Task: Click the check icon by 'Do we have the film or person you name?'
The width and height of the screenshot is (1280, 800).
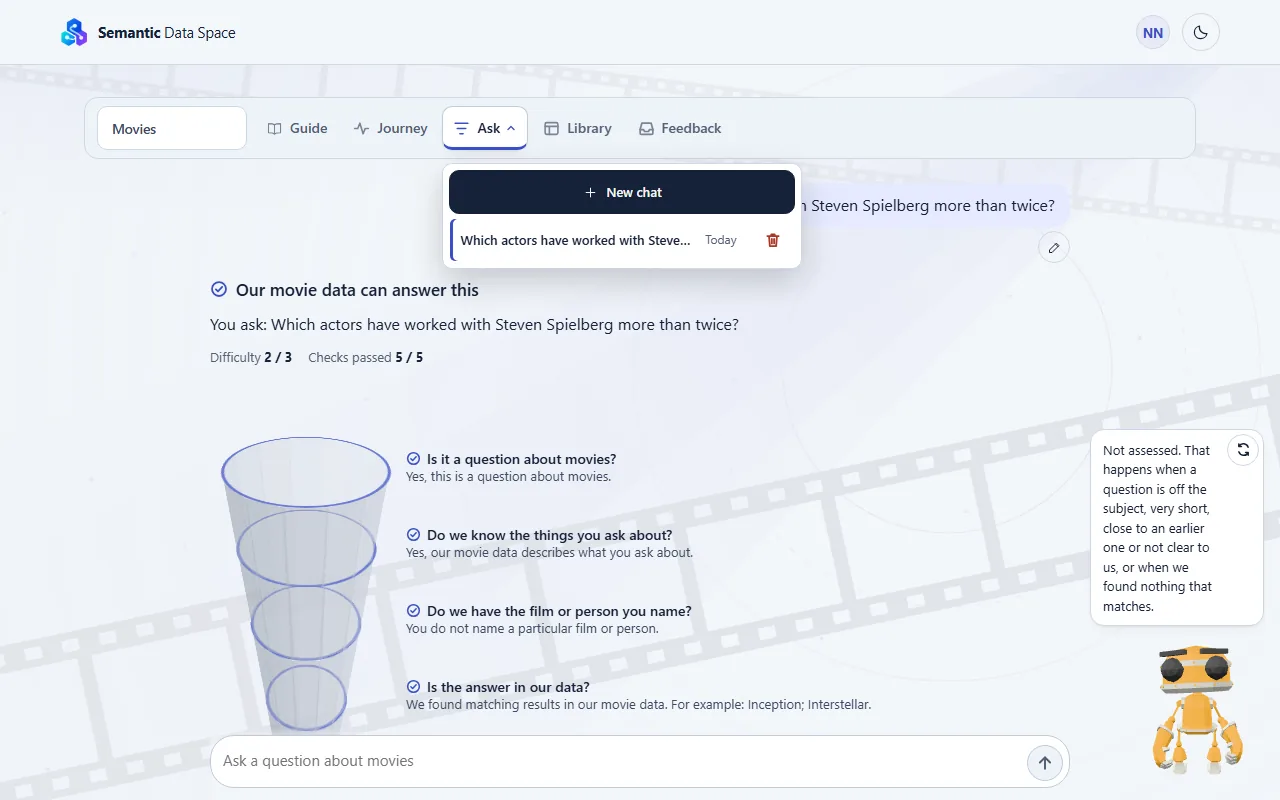Action: pos(413,611)
